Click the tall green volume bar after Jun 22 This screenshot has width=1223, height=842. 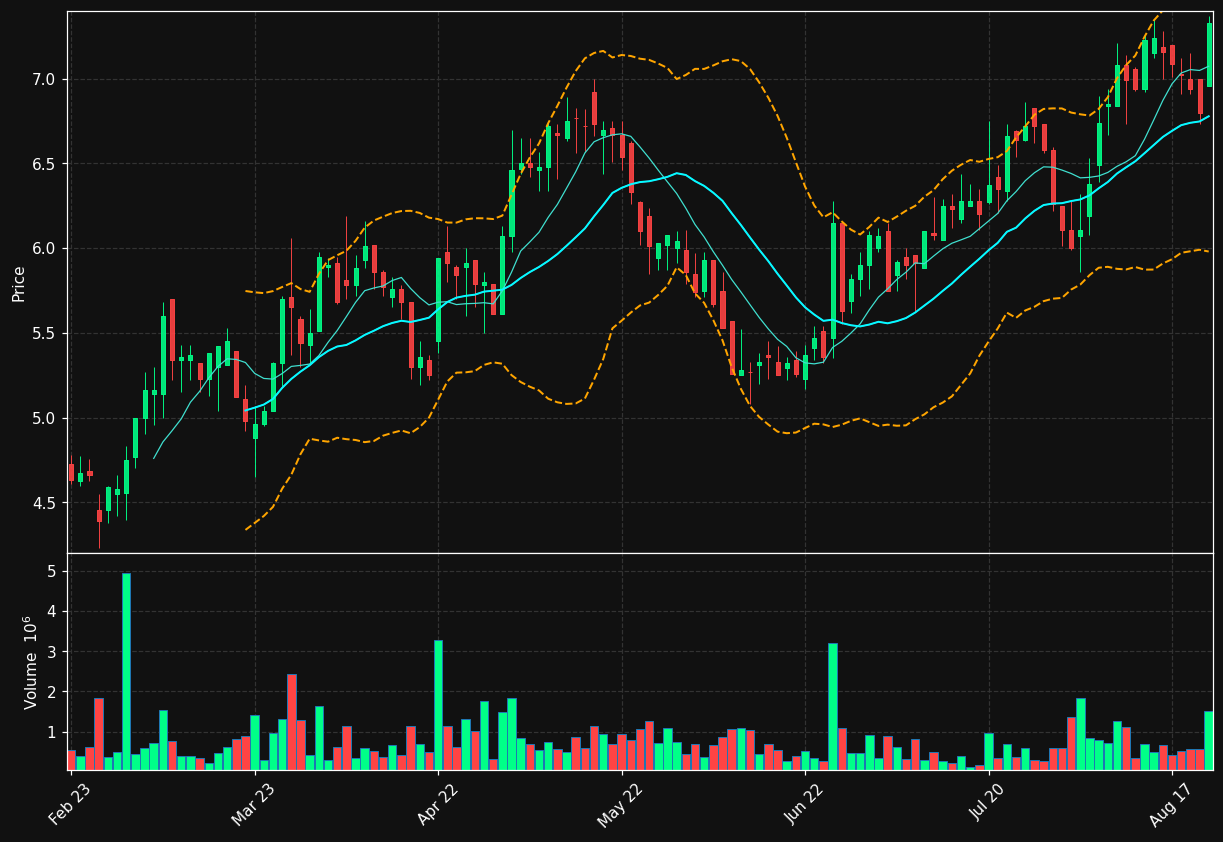click(833, 706)
